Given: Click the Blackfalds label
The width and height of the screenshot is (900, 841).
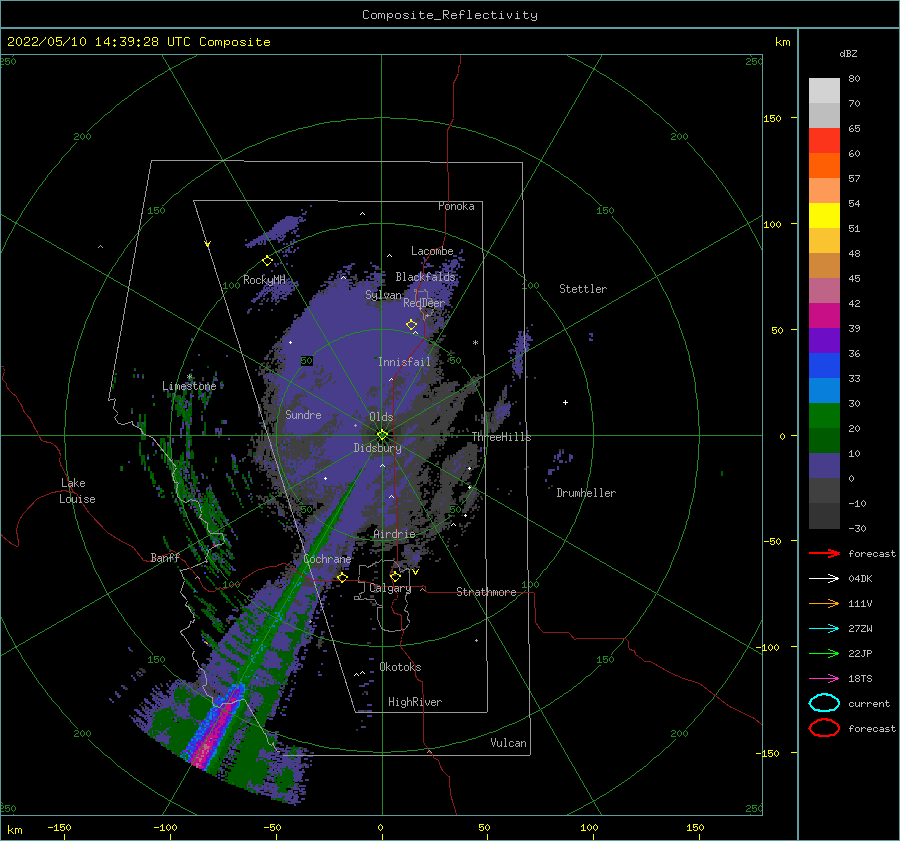Looking at the screenshot, I should coord(425,277).
